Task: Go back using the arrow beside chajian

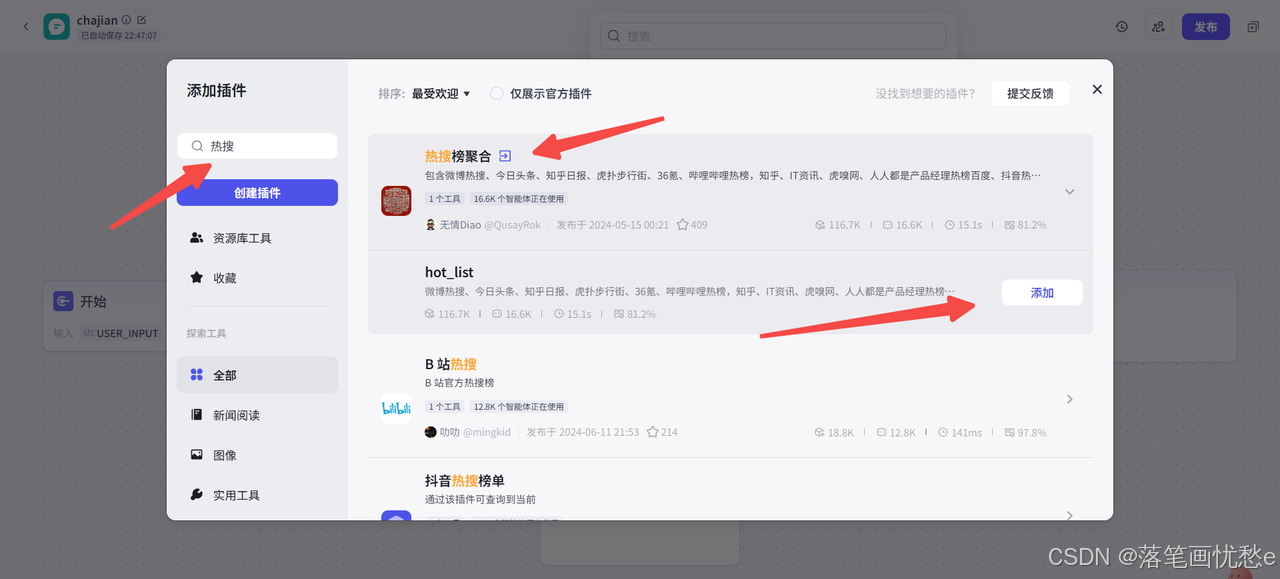Action: [x=26, y=27]
